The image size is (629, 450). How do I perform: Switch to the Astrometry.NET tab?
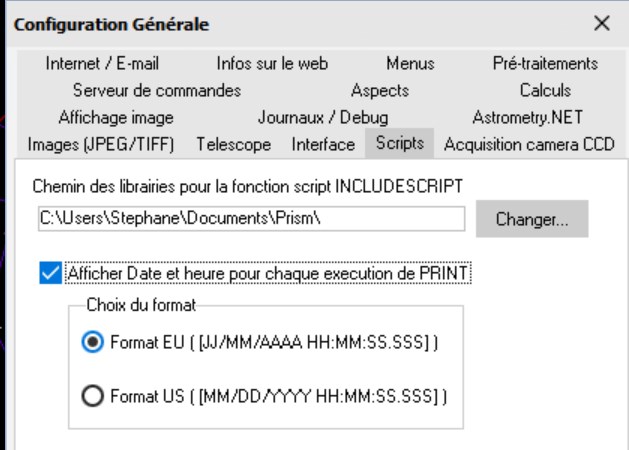tap(527, 117)
